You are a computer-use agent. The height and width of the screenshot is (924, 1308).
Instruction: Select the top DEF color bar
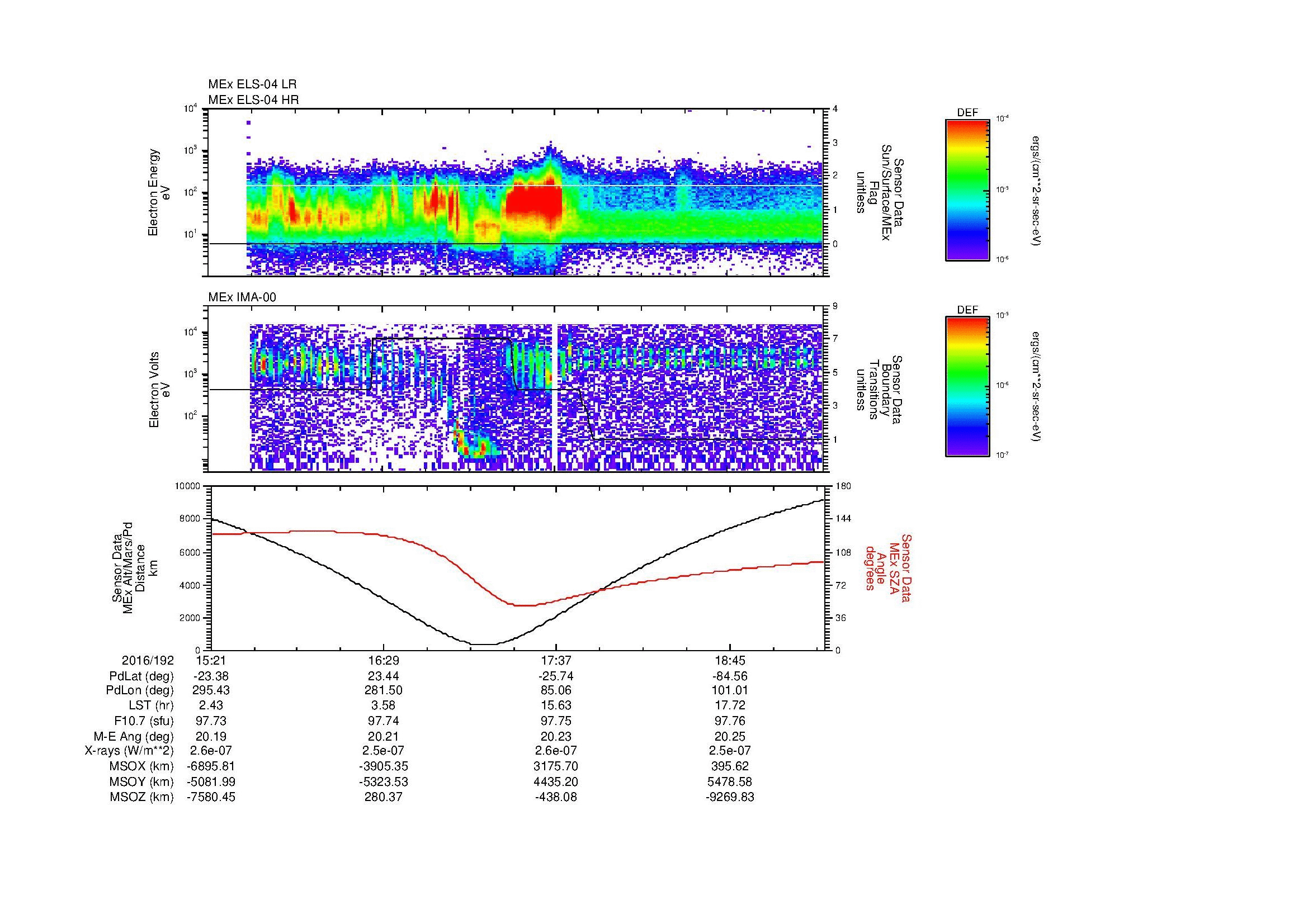click(967, 189)
